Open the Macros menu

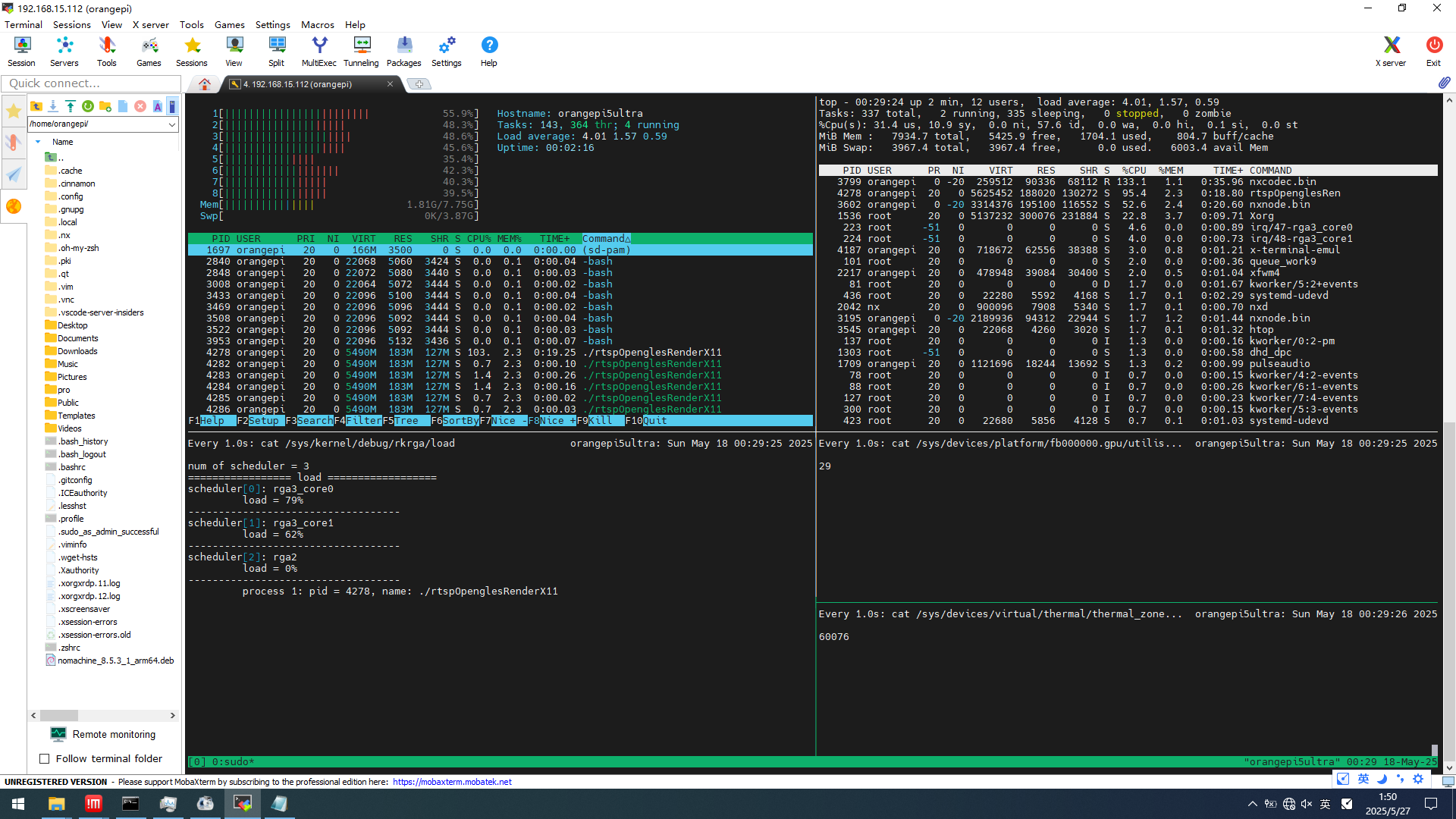[x=317, y=24]
